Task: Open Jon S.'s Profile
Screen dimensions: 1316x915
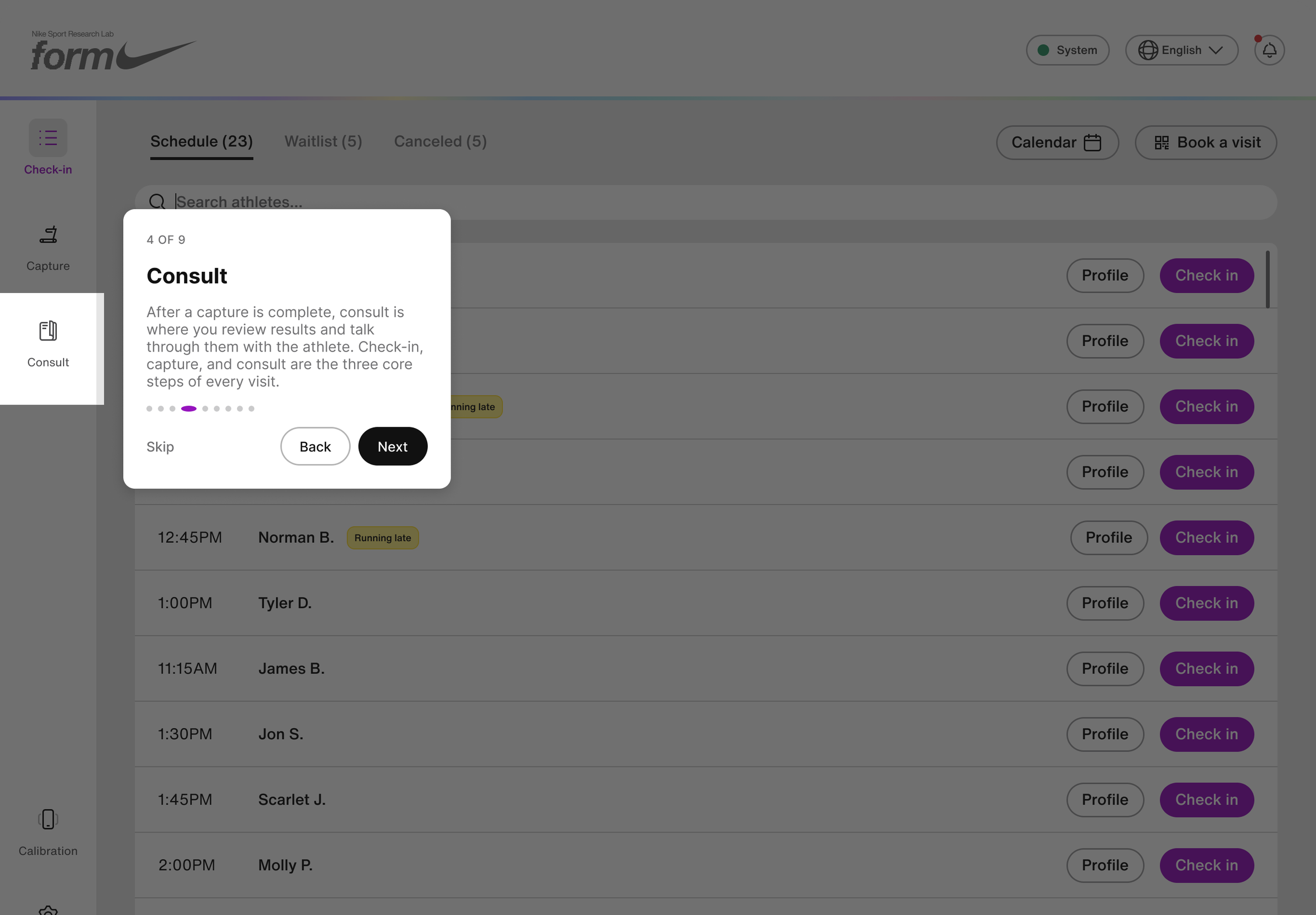Action: pos(1105,734)
